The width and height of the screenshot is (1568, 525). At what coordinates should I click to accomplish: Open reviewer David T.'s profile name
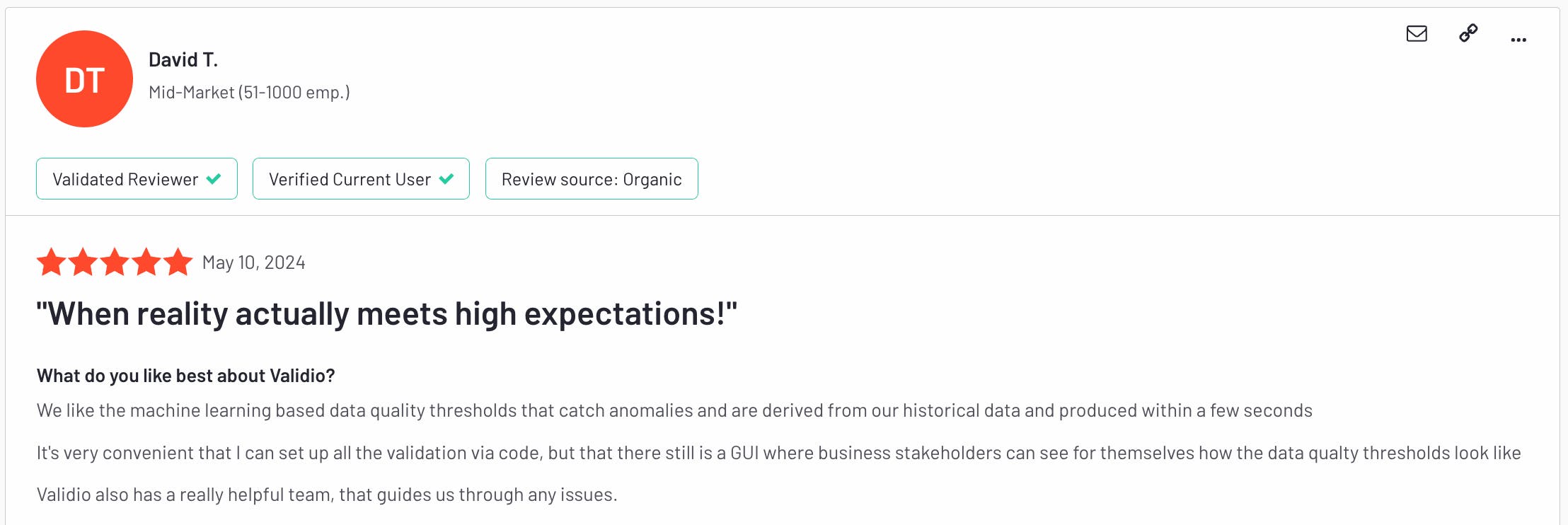(183, 60)
